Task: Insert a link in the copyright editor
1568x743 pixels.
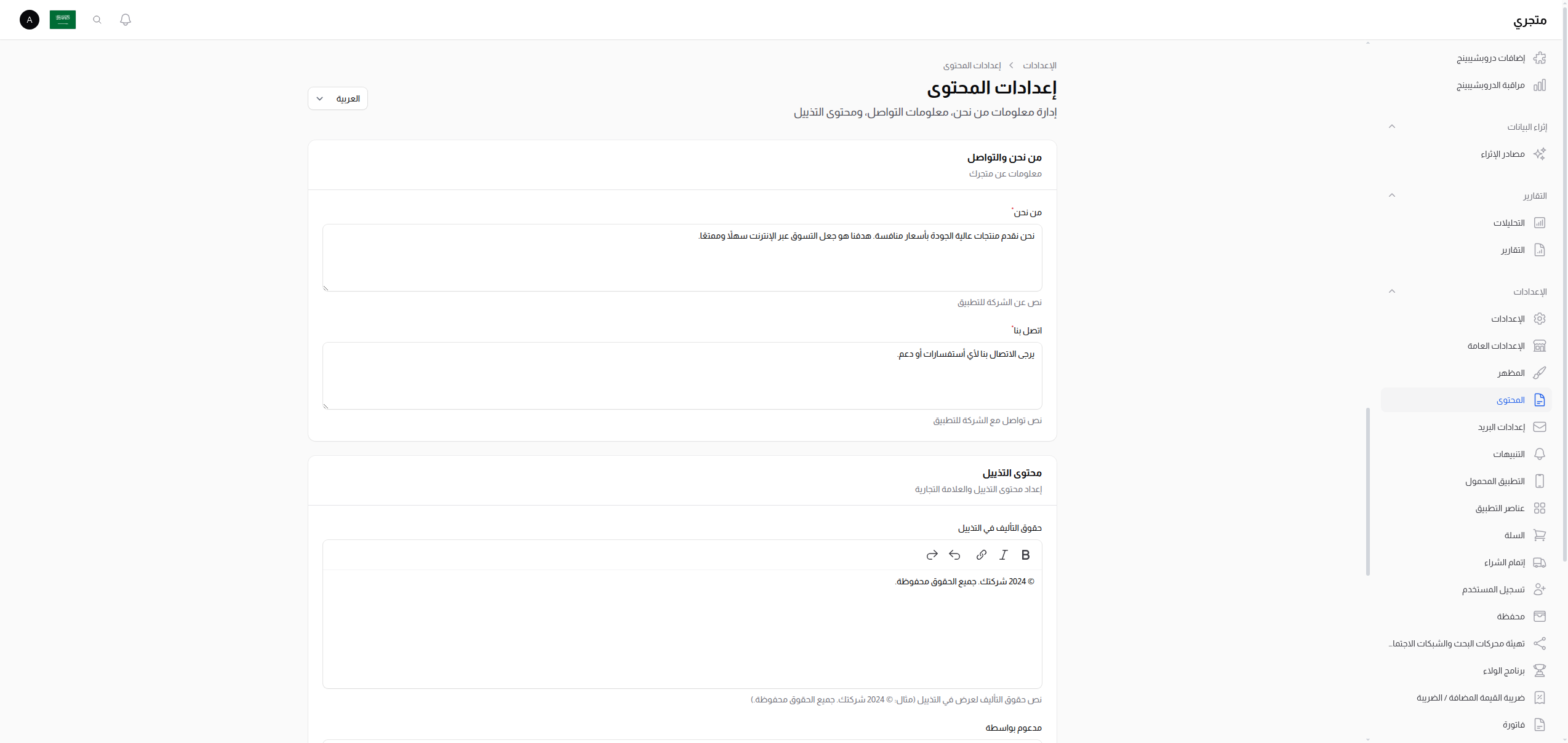Action: pos(981,554)
